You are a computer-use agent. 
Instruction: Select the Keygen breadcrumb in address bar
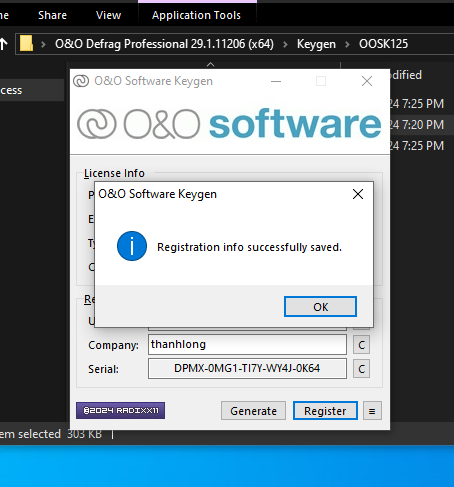(x=316, y=44)
